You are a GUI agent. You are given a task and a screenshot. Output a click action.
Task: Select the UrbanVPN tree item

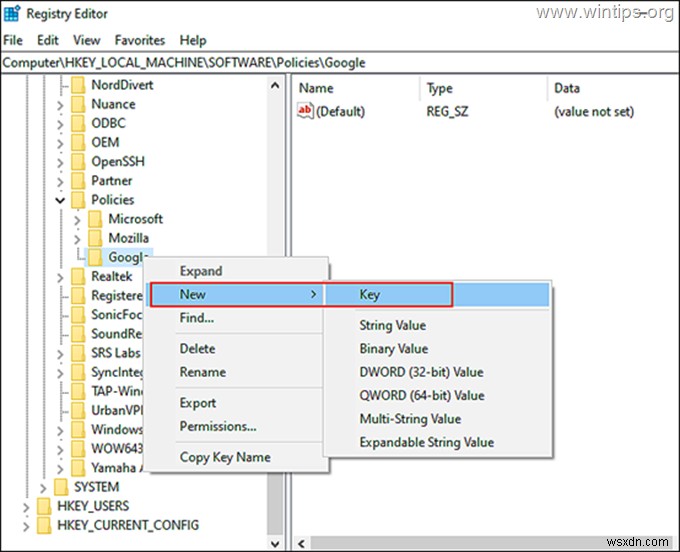(117, 410)
